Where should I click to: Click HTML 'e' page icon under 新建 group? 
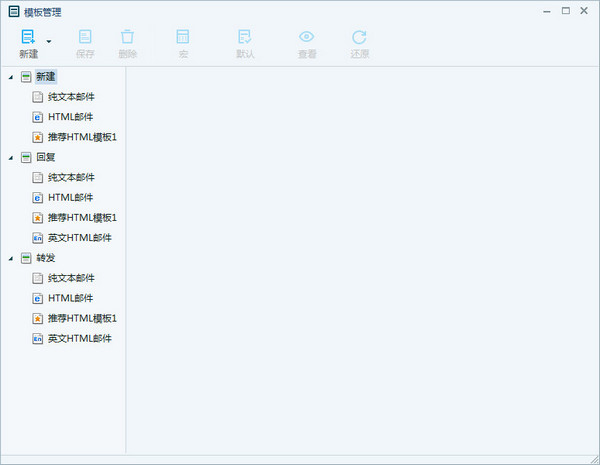[x=38, y=117]
